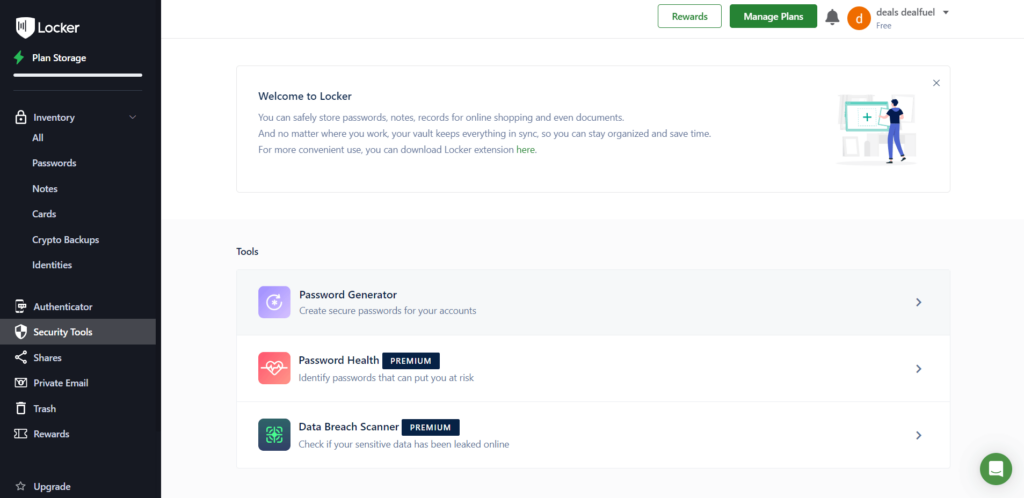Dismiss the Welcome to Locker banner
Screen dimensions: 1024x498
(936, 83)
